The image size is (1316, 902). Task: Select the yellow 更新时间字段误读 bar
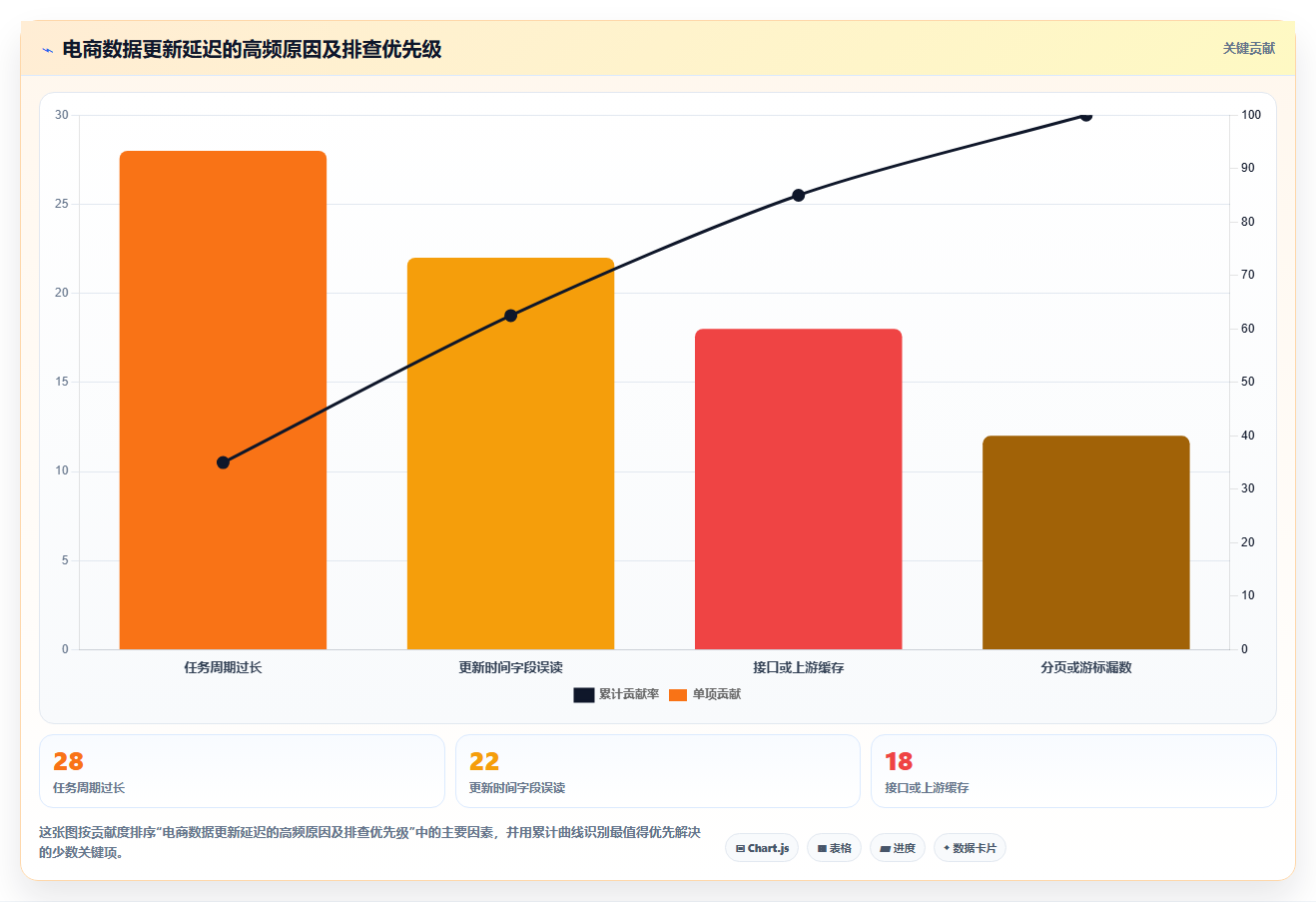[x=510, y=453]
